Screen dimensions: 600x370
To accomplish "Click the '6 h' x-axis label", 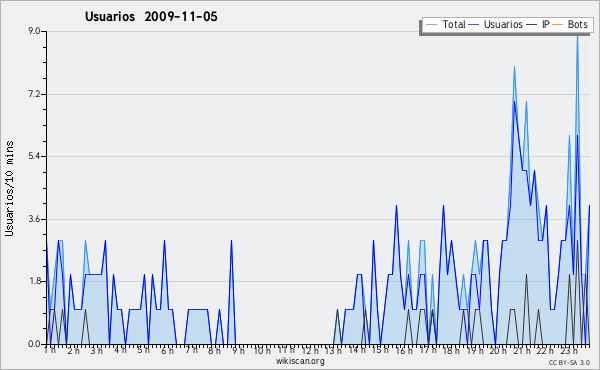I will (167, 350).
